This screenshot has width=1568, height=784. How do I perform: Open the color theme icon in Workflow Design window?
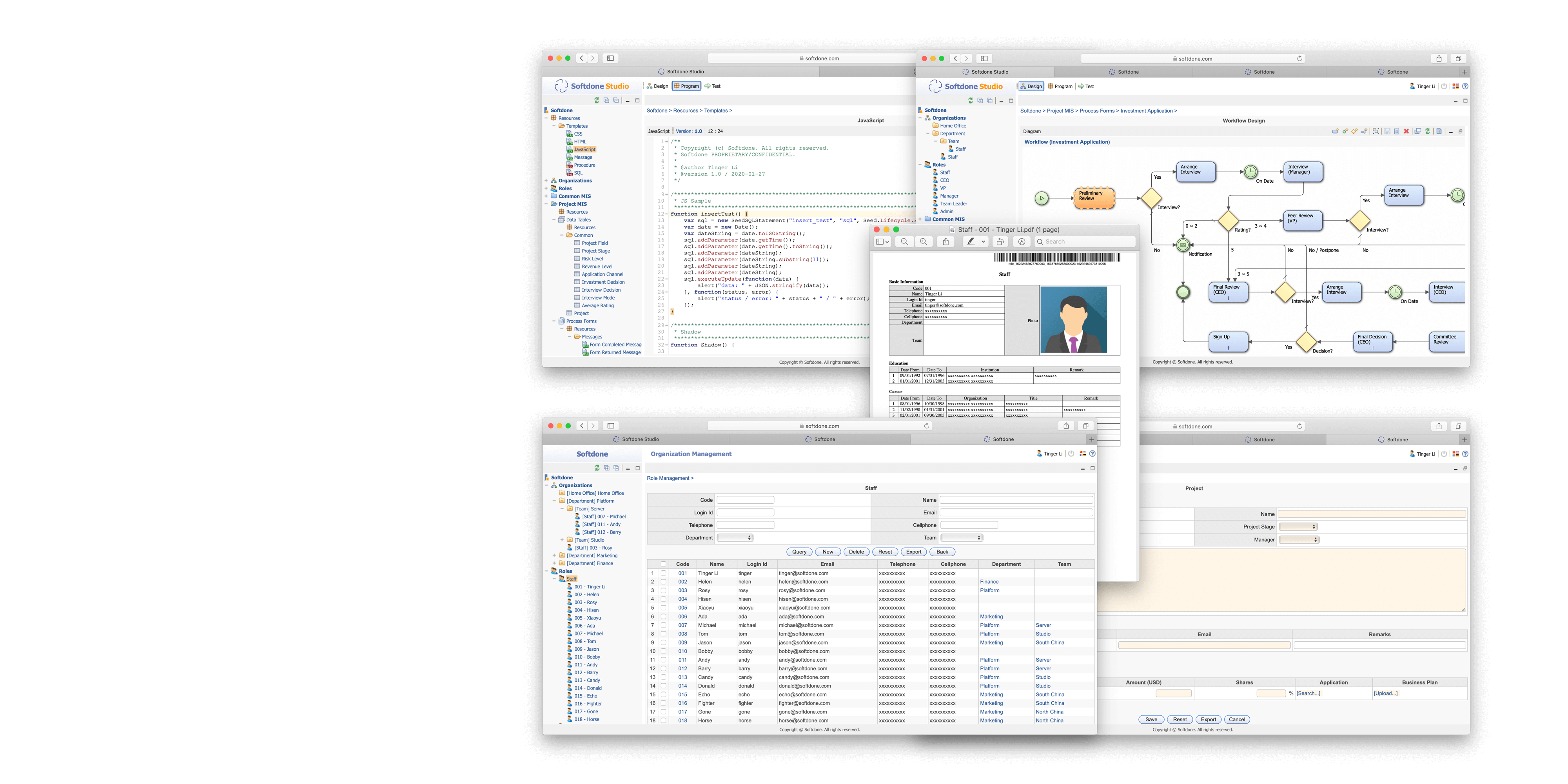coord(1455,86)
